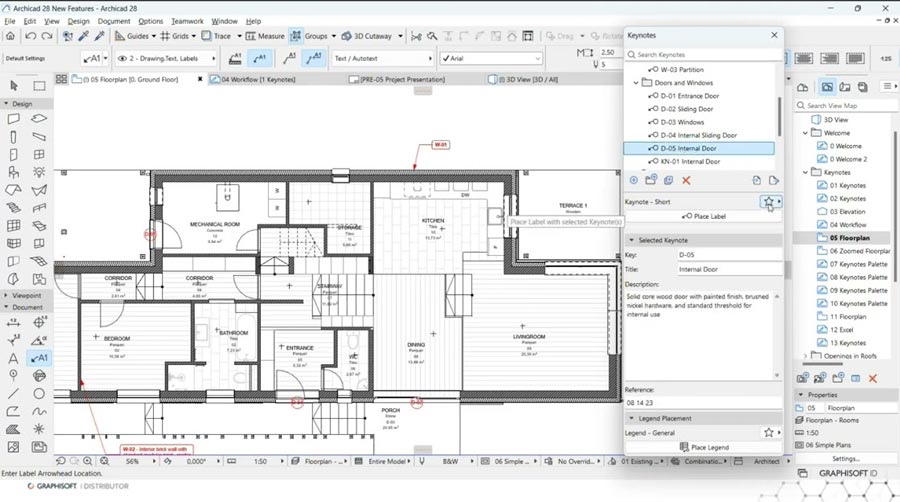Click the red delete keynote icon
This screenshot has height=502, width=900.
(x=686, y=180)
